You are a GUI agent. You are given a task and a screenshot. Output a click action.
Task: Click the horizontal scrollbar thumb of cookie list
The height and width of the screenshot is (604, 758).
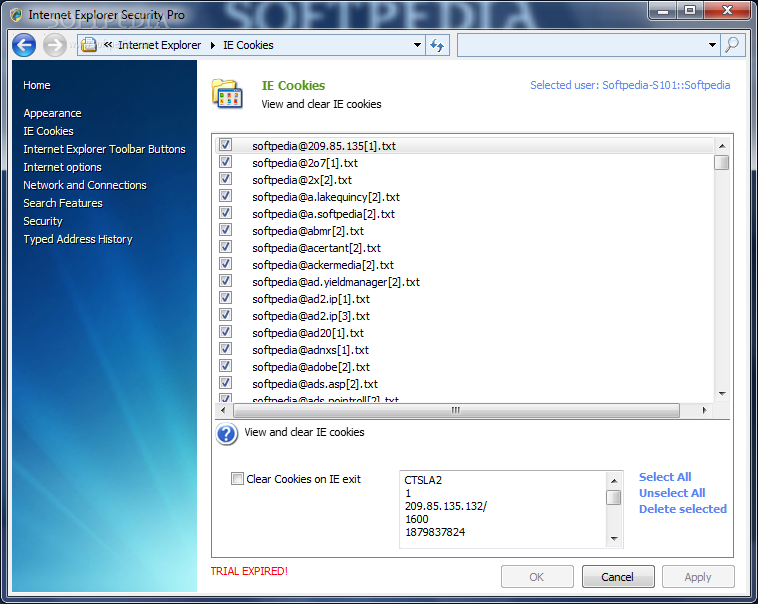[x=456, y=411]
